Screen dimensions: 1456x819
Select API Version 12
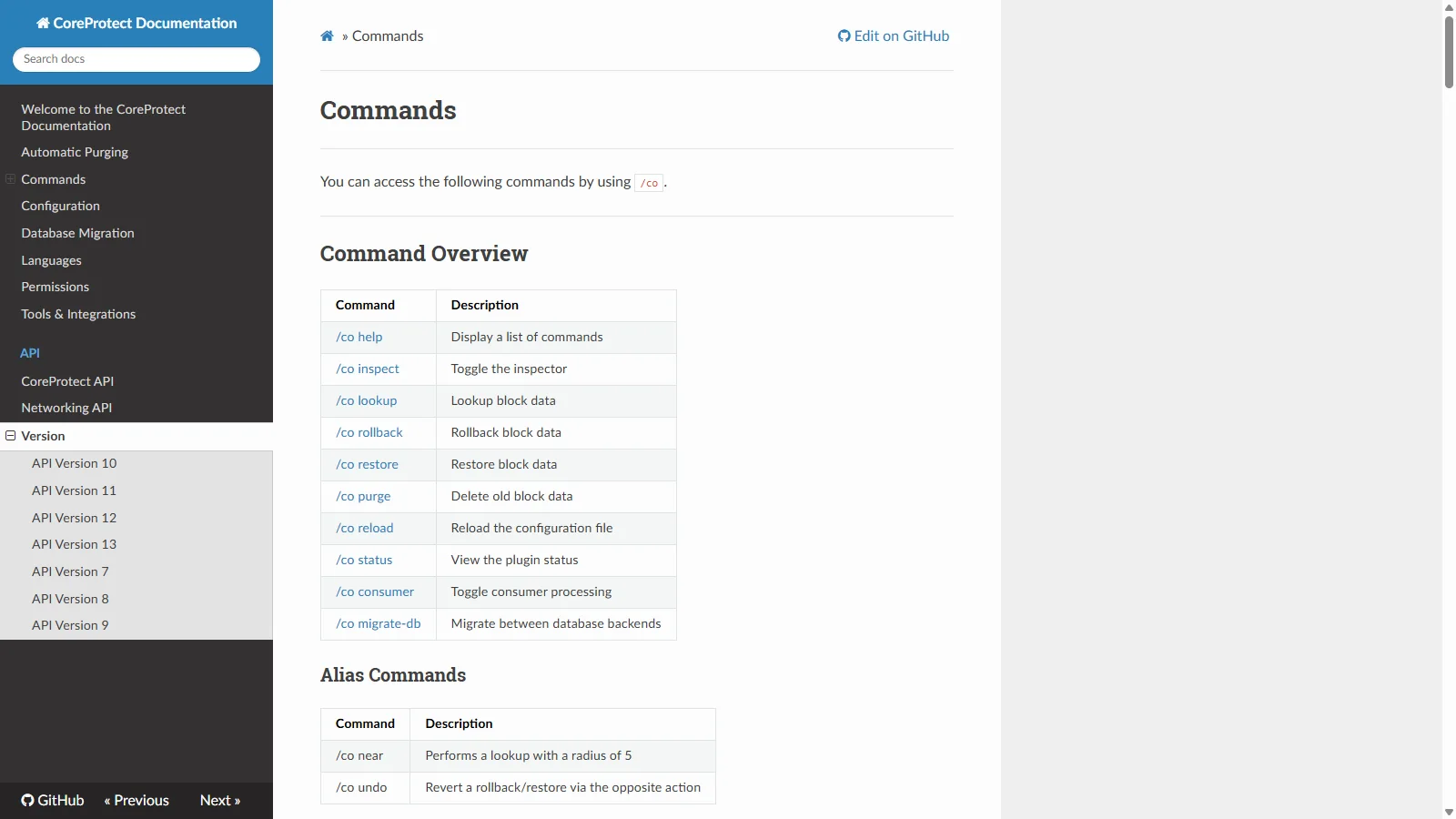pos(75,518)
